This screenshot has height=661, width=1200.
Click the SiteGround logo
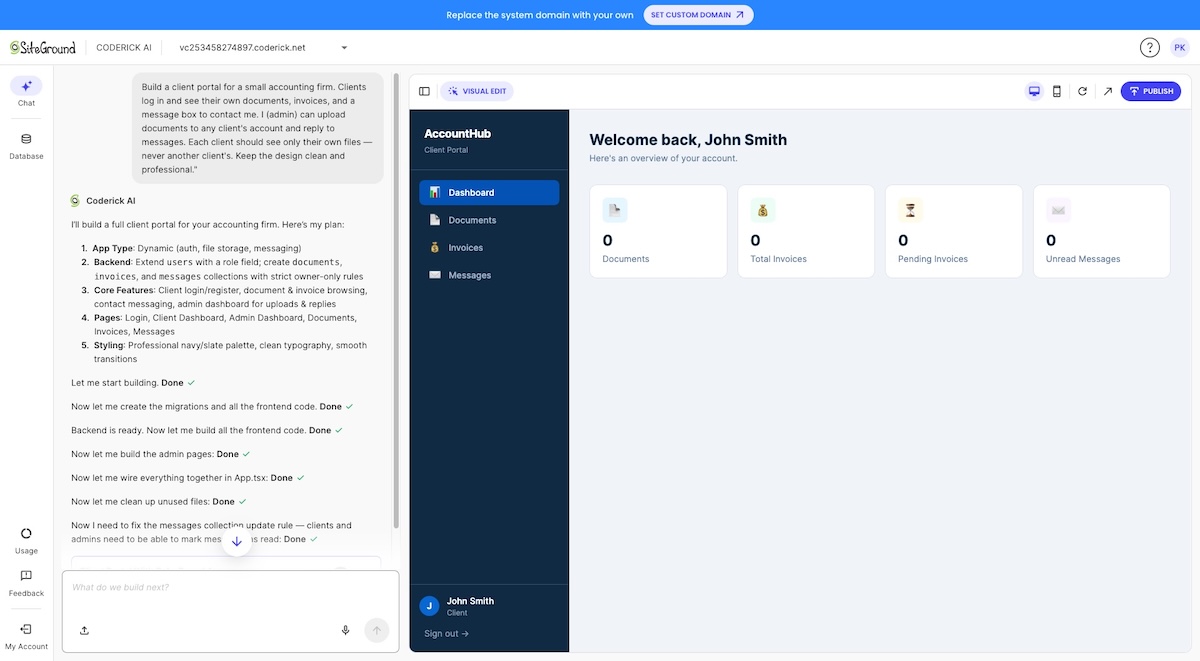(x=42, y=47)
